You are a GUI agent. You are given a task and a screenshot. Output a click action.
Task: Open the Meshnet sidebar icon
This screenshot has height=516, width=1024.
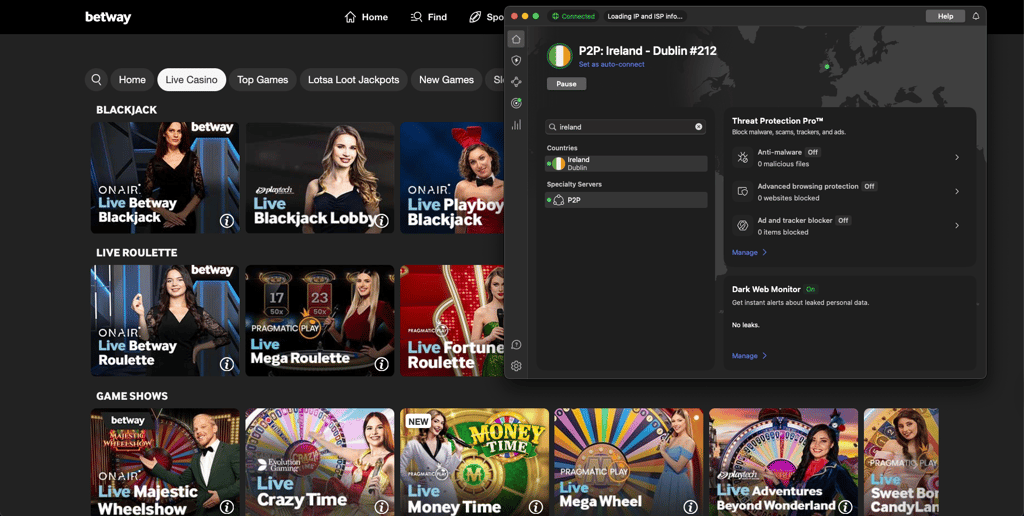[516, 82]
